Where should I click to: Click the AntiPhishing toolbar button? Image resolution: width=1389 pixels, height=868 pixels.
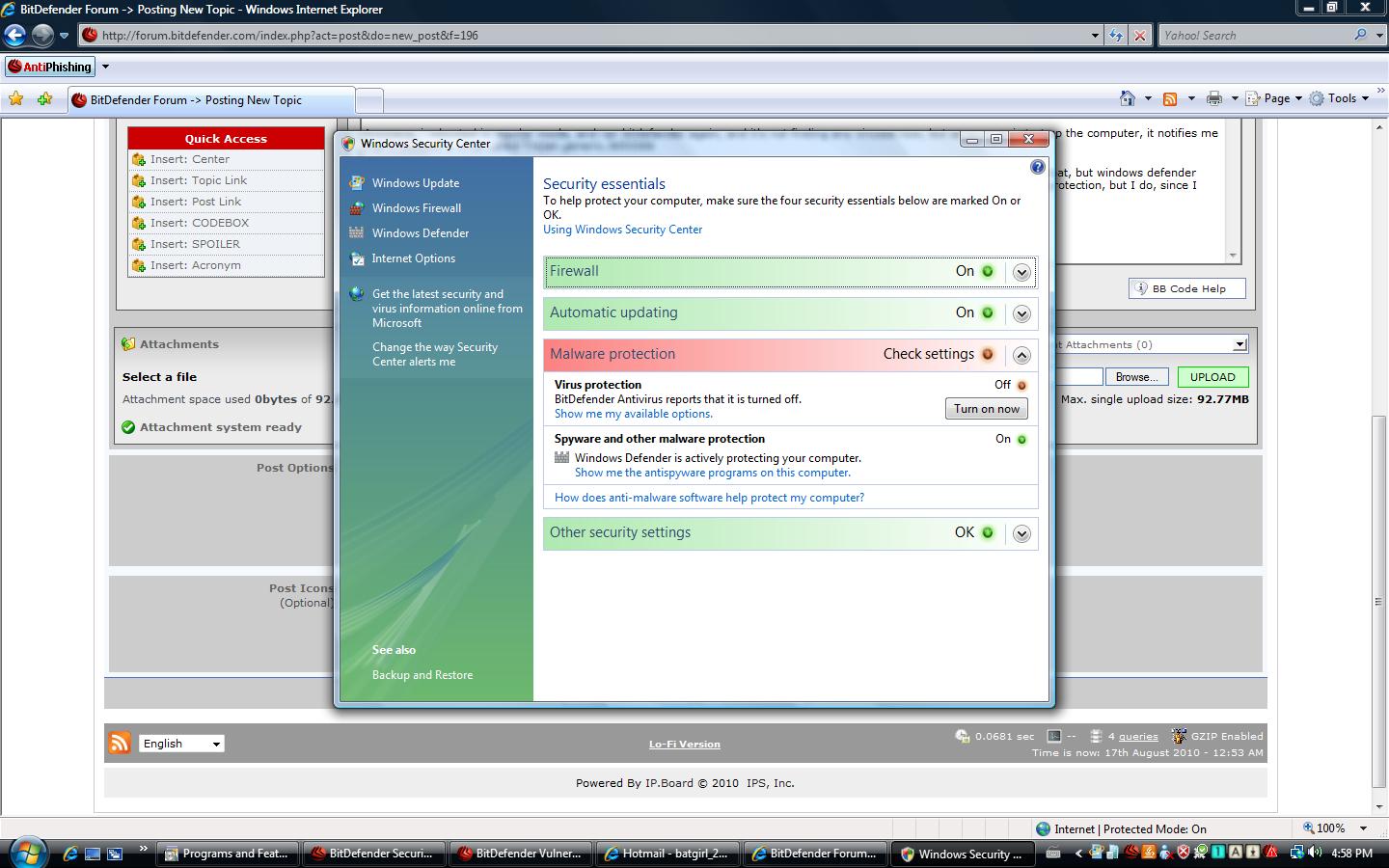[x=50, y=67]
